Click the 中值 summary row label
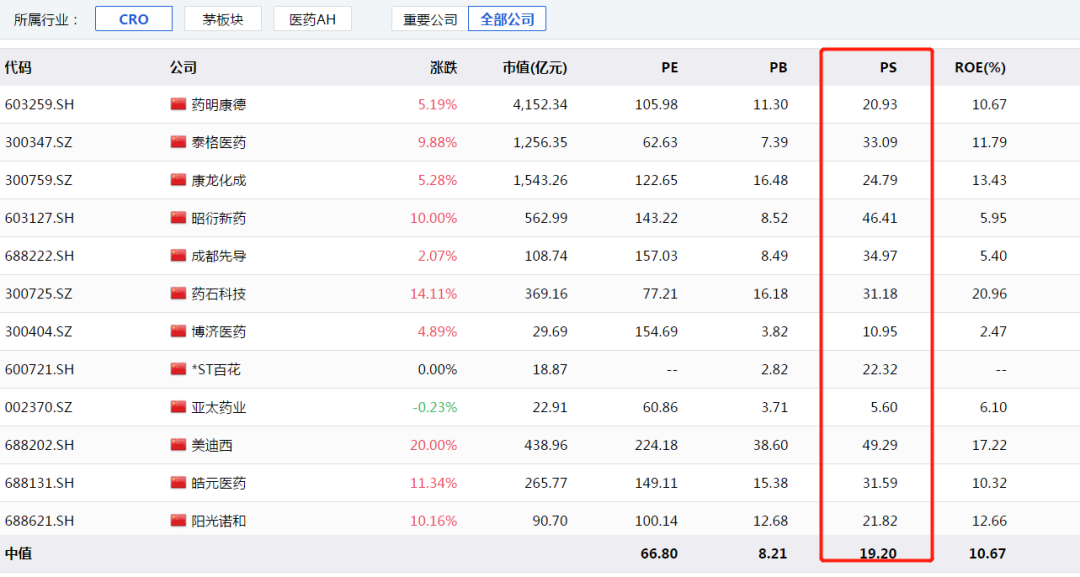Screen dimensions: 1080x577 click(x=19, y=554)
